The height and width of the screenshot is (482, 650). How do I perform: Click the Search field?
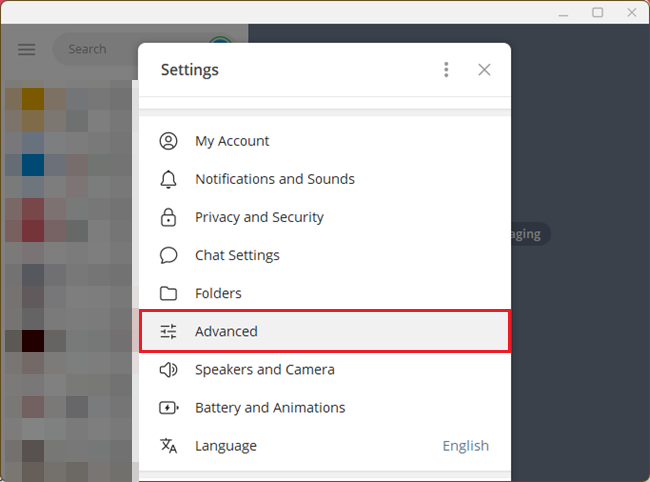point(100,49)
